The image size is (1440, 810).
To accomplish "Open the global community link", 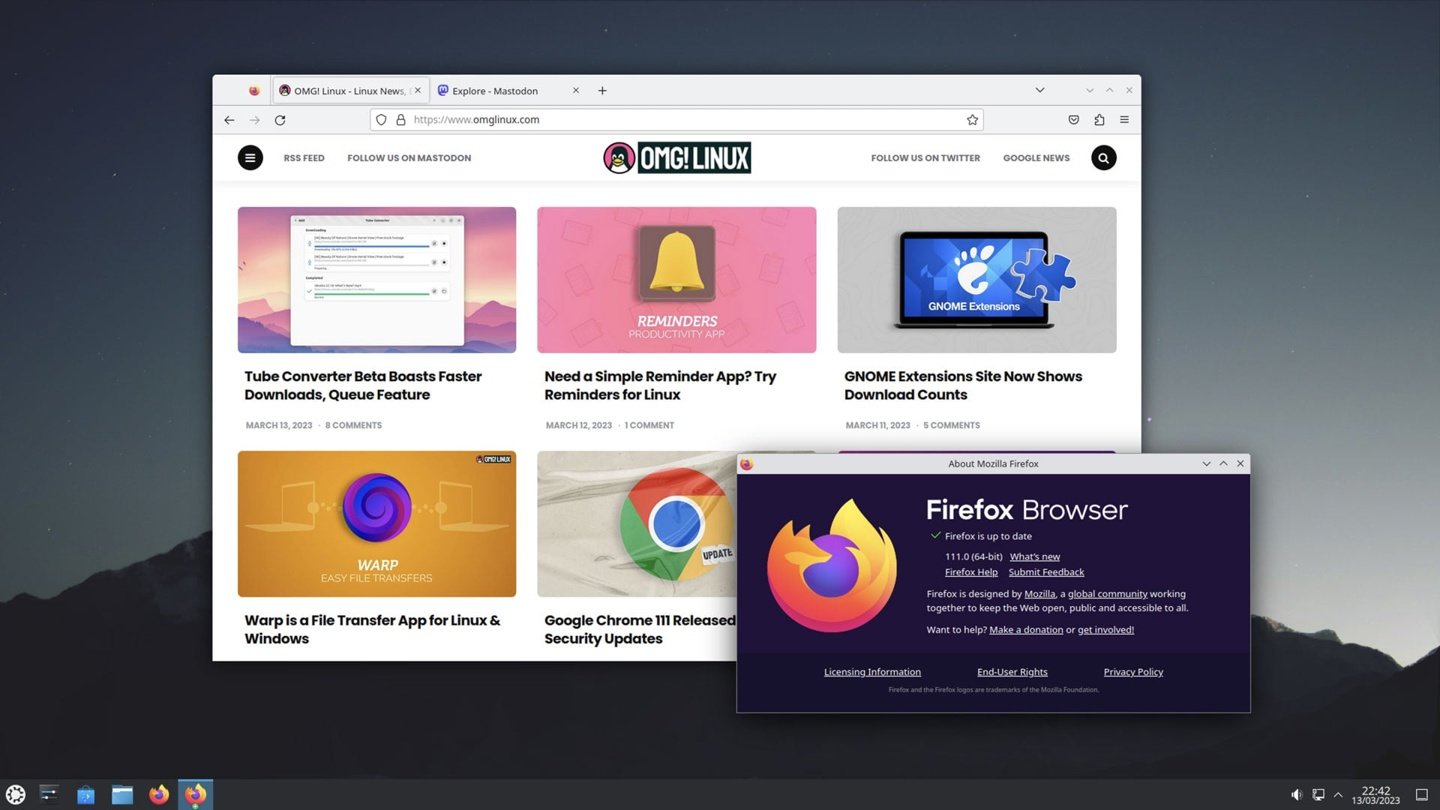I will click(1108, 594).
